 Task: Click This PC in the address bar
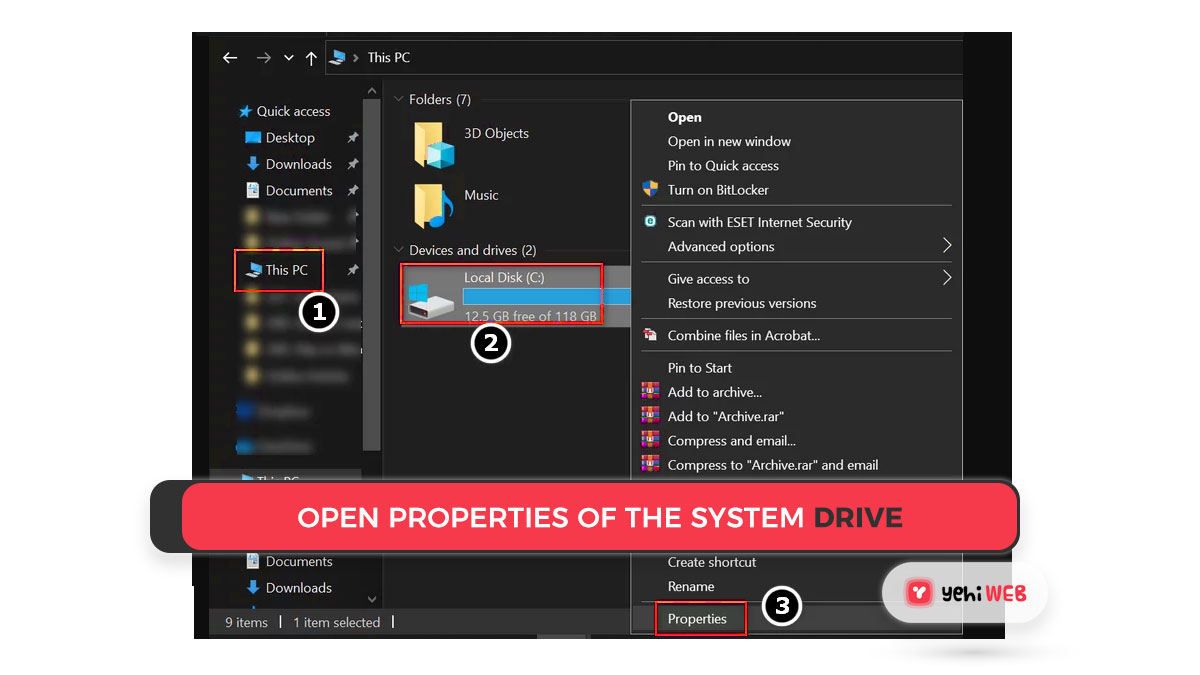(388, 57)
